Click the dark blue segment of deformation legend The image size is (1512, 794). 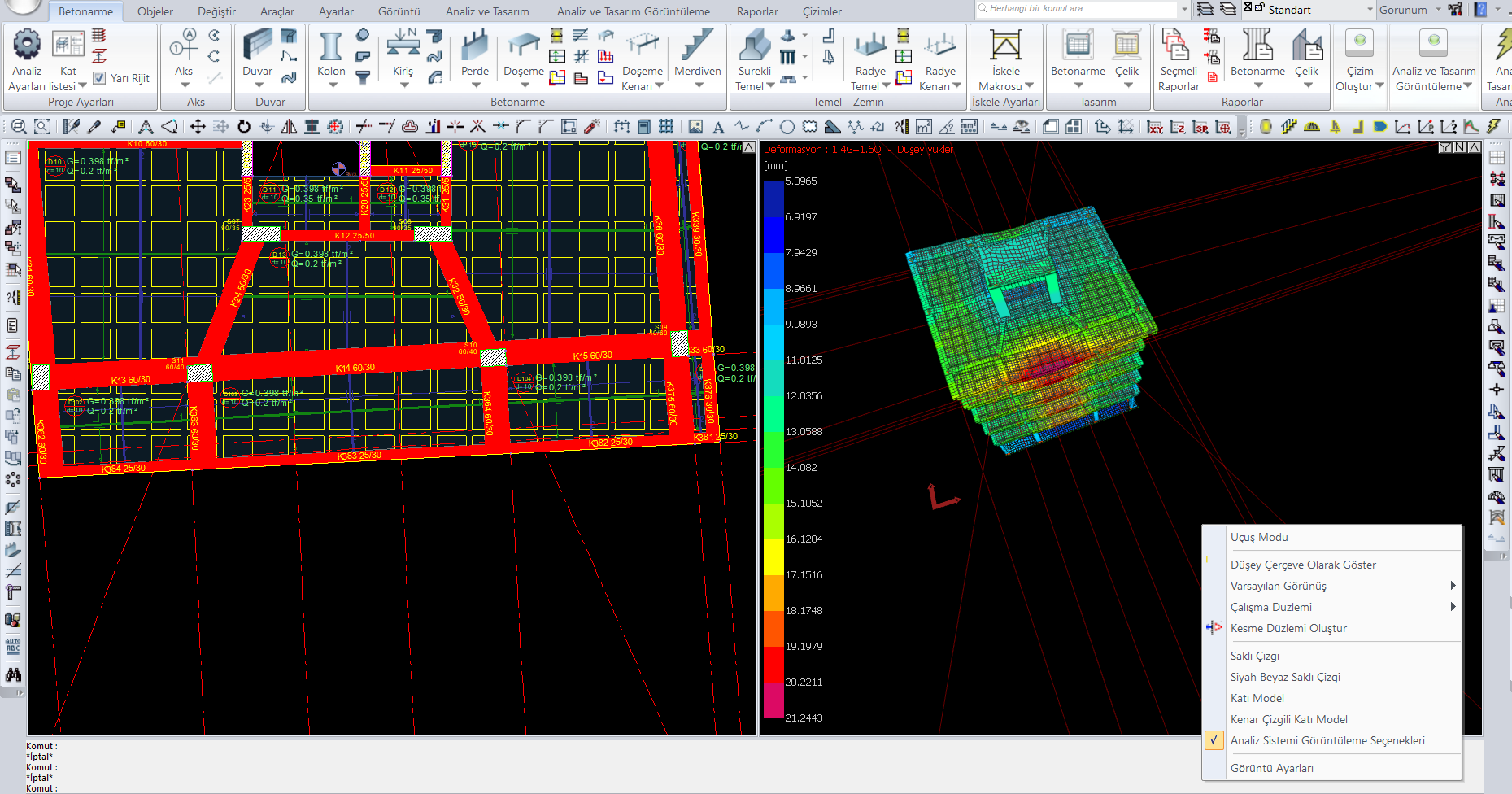tap(773, 199)
